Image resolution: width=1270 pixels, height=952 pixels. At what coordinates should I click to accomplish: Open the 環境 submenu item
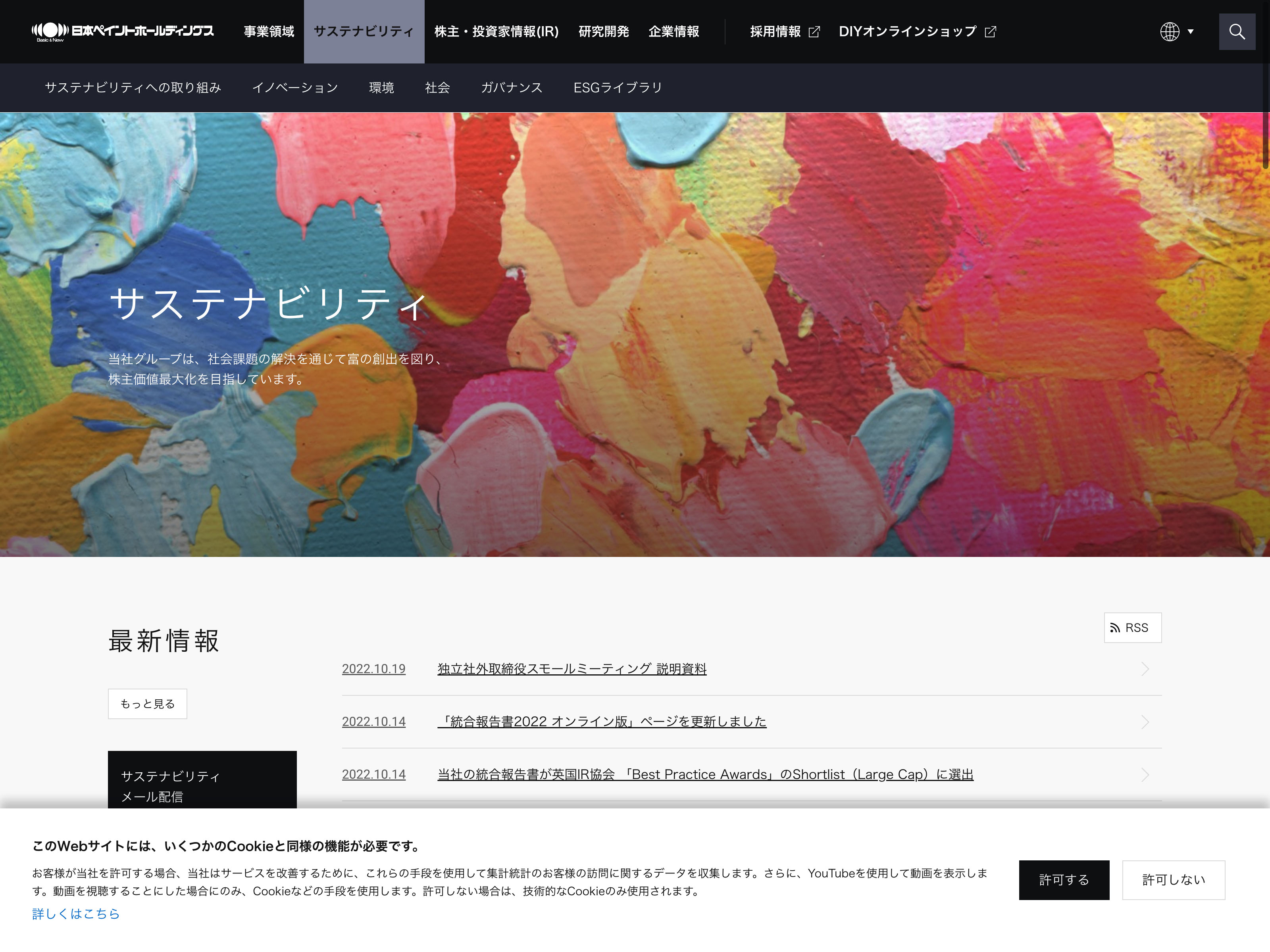click(x=381, y=88)
